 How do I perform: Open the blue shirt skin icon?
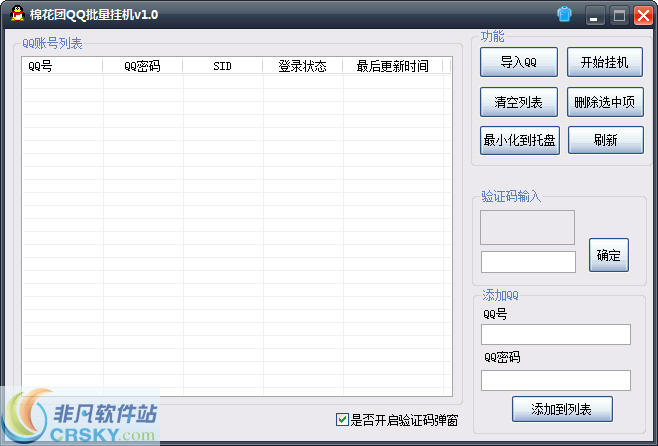point(564,14)
